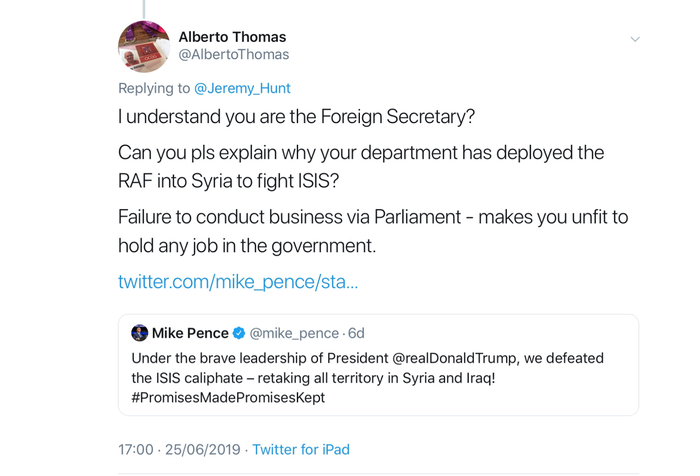The width and height of the screenshot is (700, 476).
Task: Click the "Replying to" label
Action: [x=154, y=88]
